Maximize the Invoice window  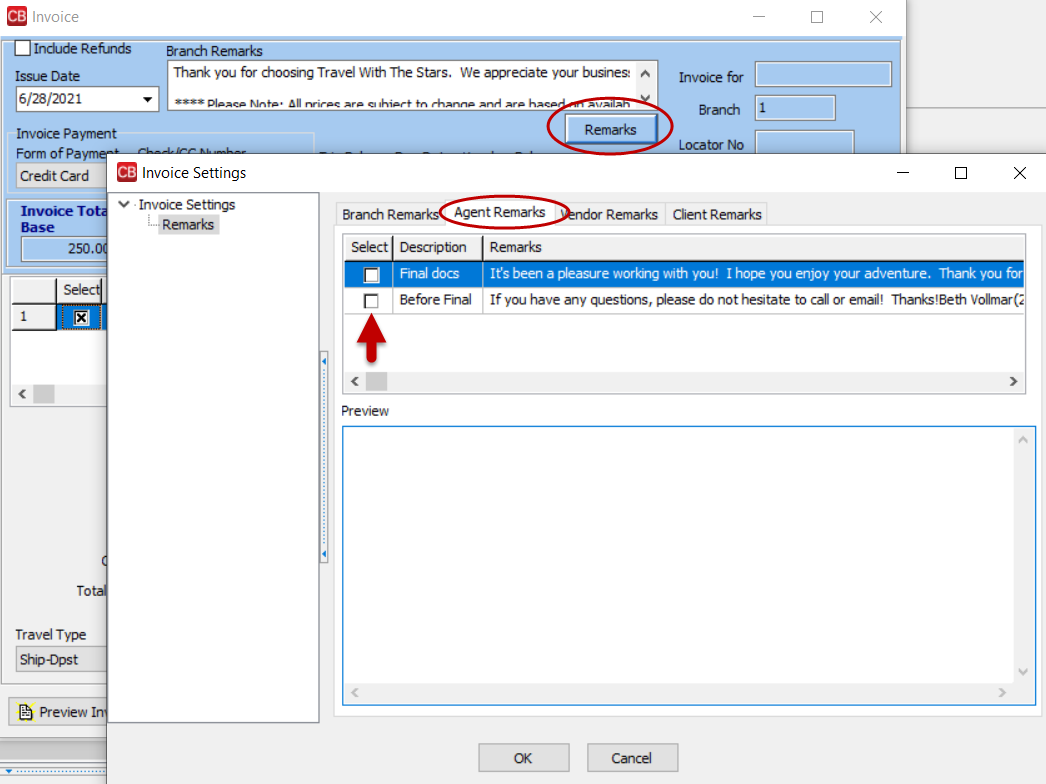(817, 17)
